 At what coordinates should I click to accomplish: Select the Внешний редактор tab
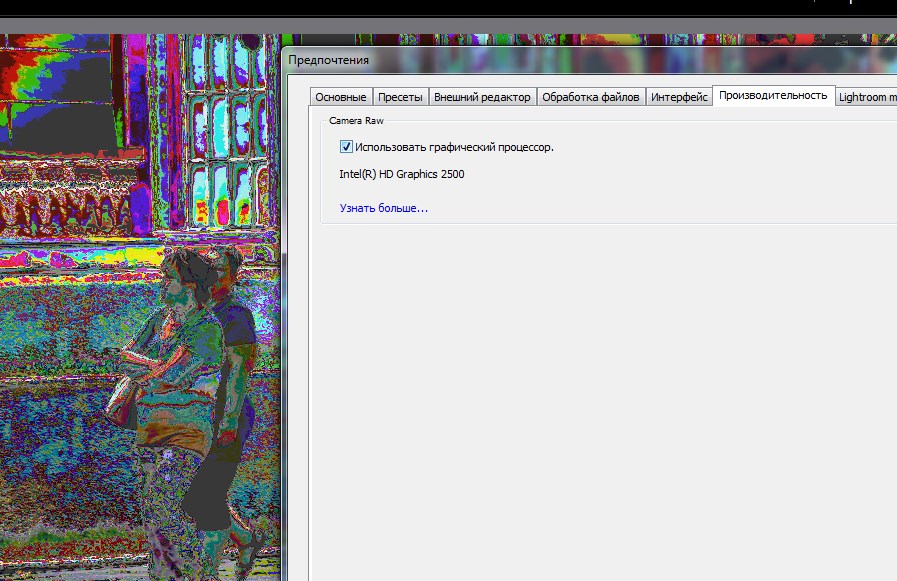pyautogui.click(x=482, y=97)
